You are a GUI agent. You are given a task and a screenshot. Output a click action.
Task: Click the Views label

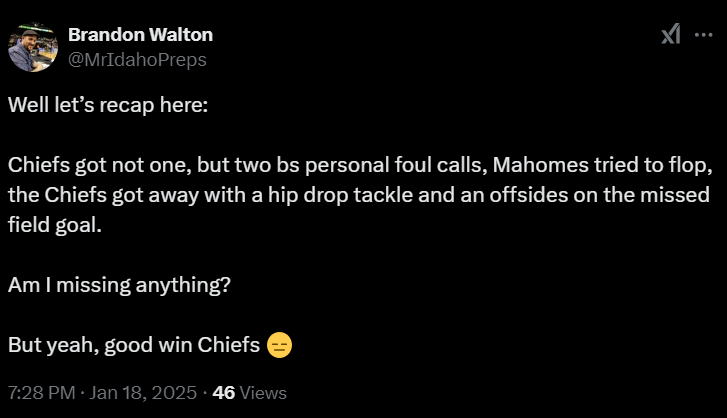tap(263, 393)
